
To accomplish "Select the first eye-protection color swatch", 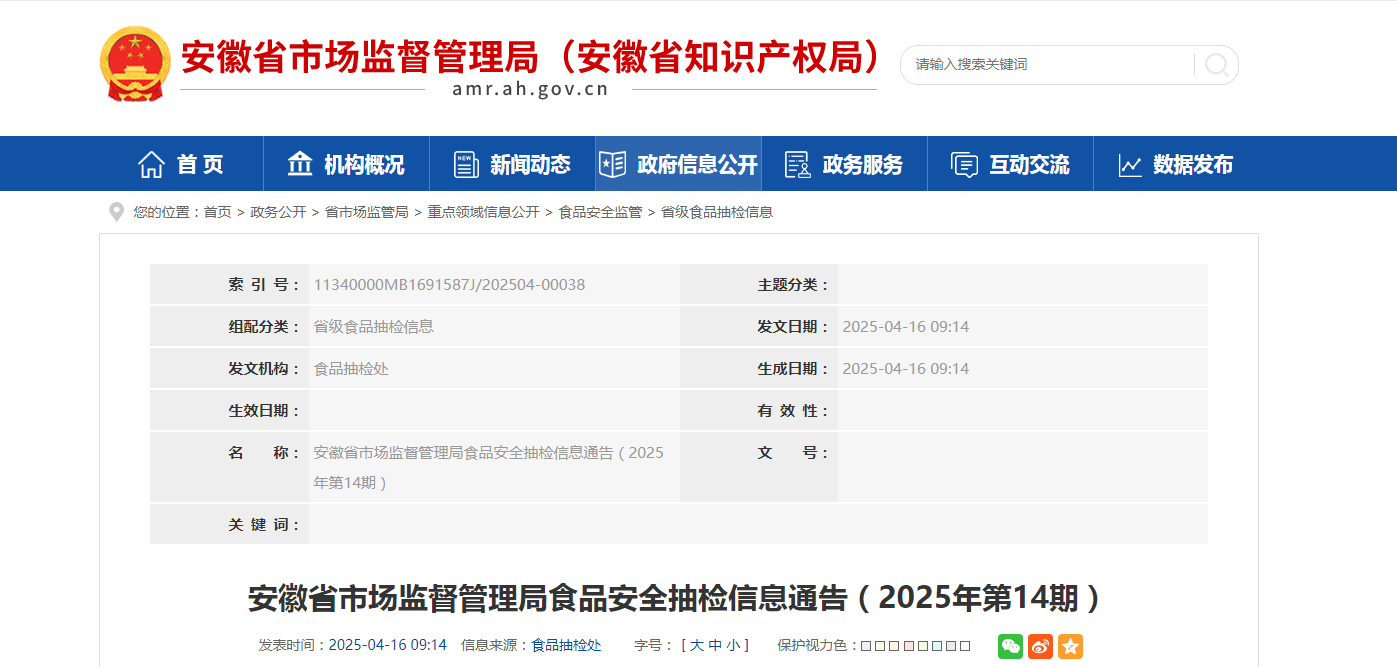I will (x=866, y=646).
